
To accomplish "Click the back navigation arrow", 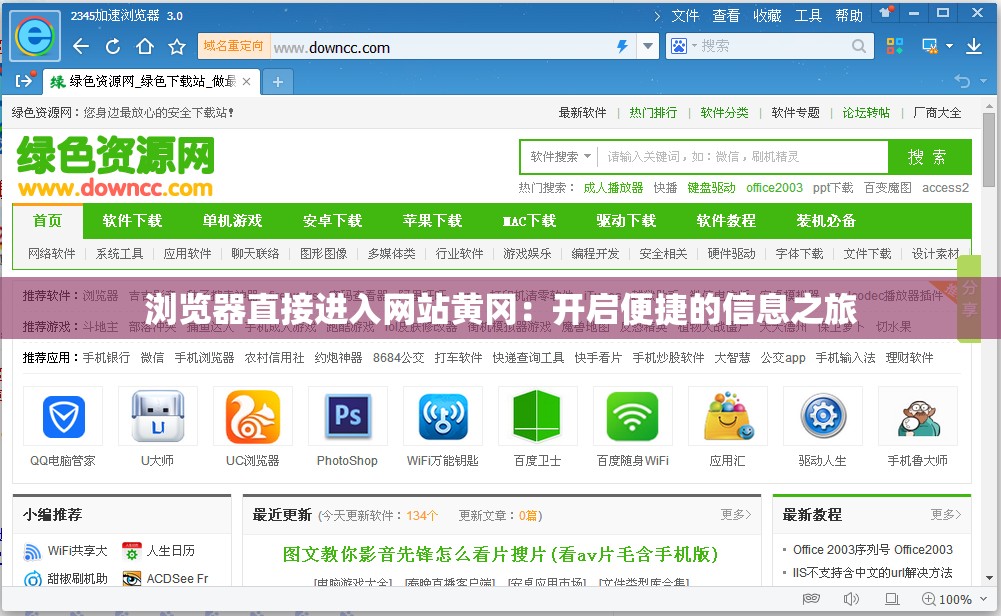I will [x=81, y=46].
